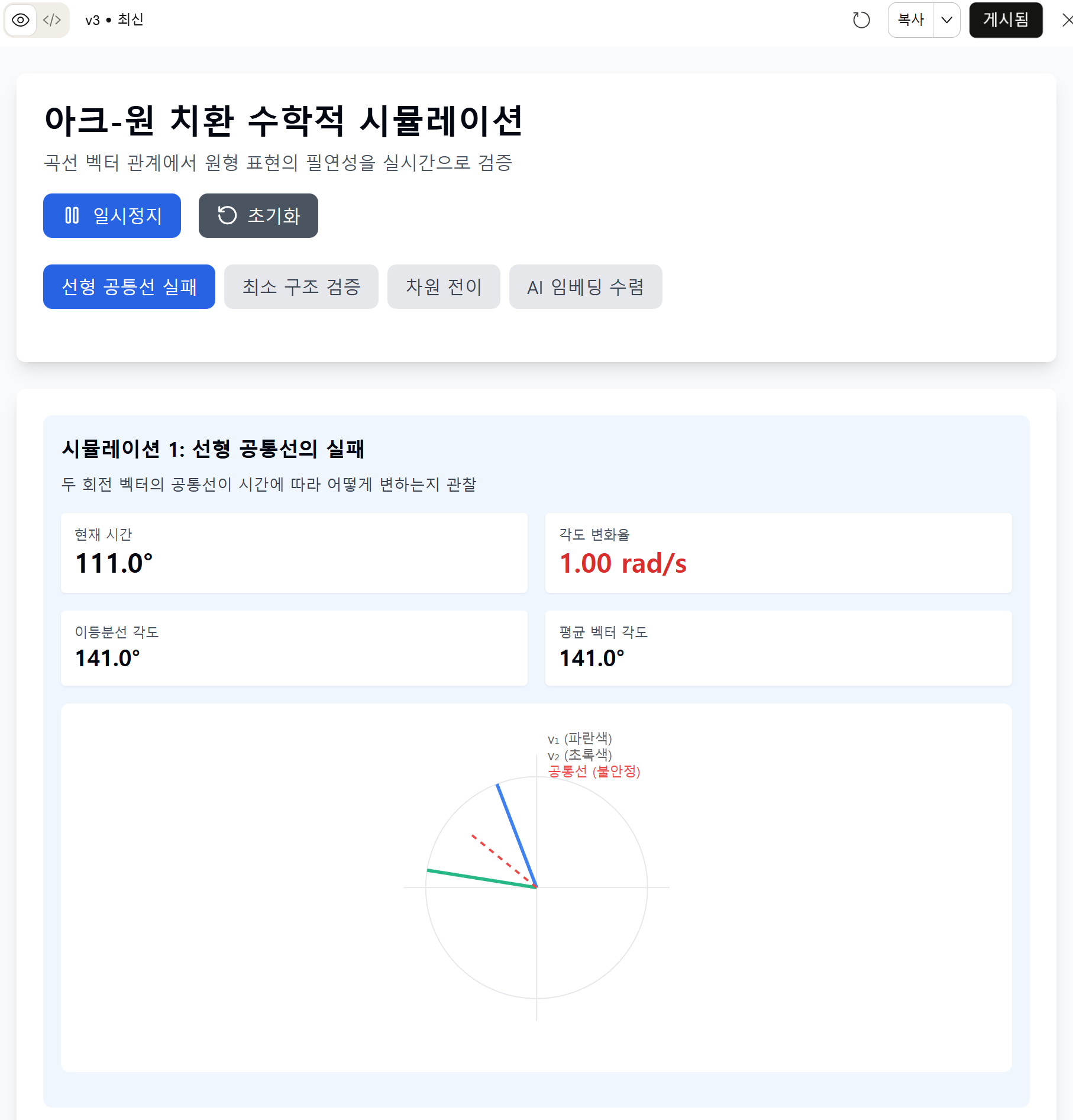Click the 각도 변화율 1.00 rad/s card
This screenshot has height=1120, width=1073.
(778, 553)
